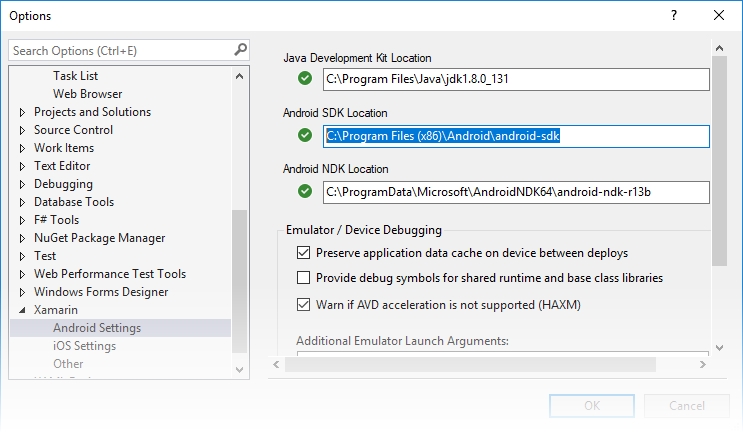Open the Task List options page

coord(75,76)
